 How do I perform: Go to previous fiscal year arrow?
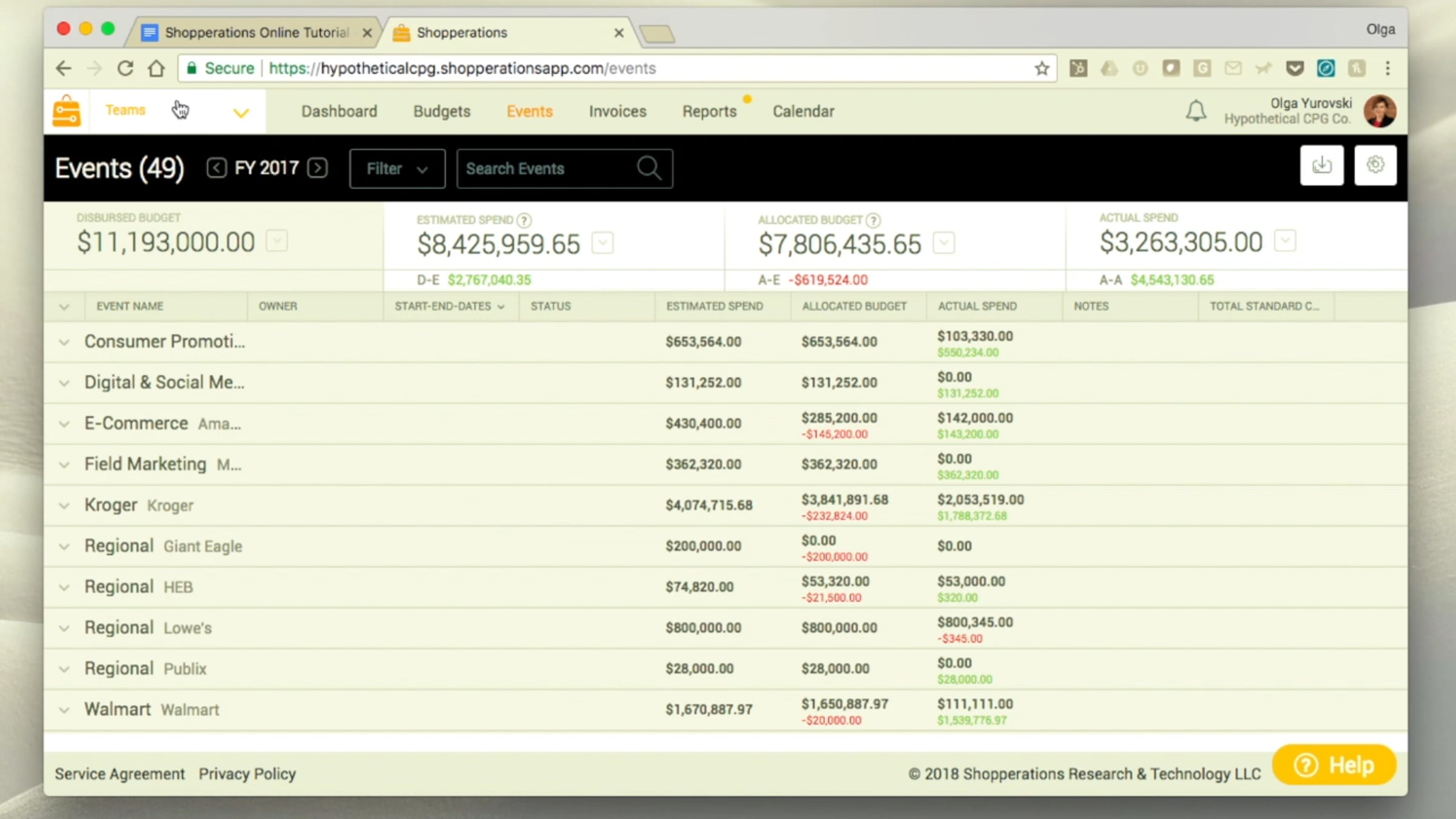point(217,167)
